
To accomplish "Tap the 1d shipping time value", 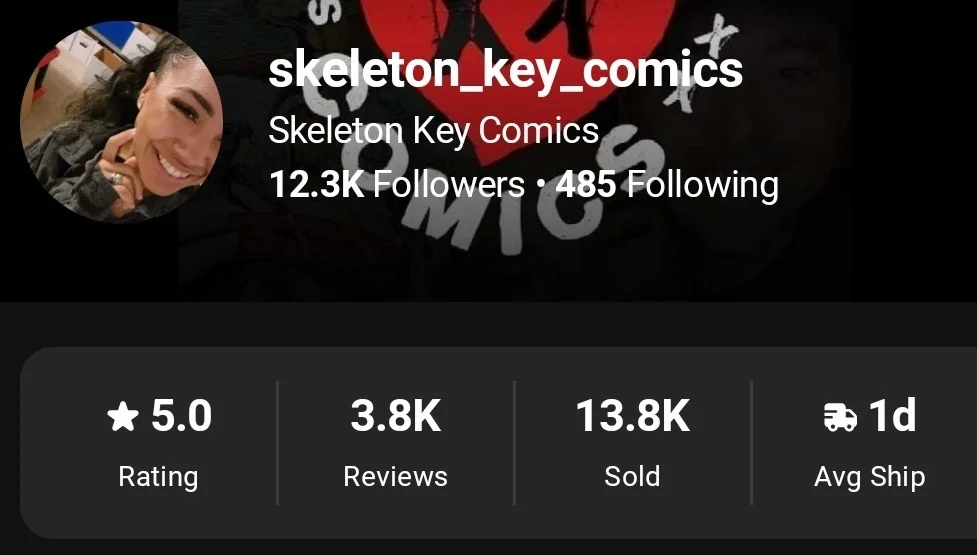I will [x=892, y=415].
